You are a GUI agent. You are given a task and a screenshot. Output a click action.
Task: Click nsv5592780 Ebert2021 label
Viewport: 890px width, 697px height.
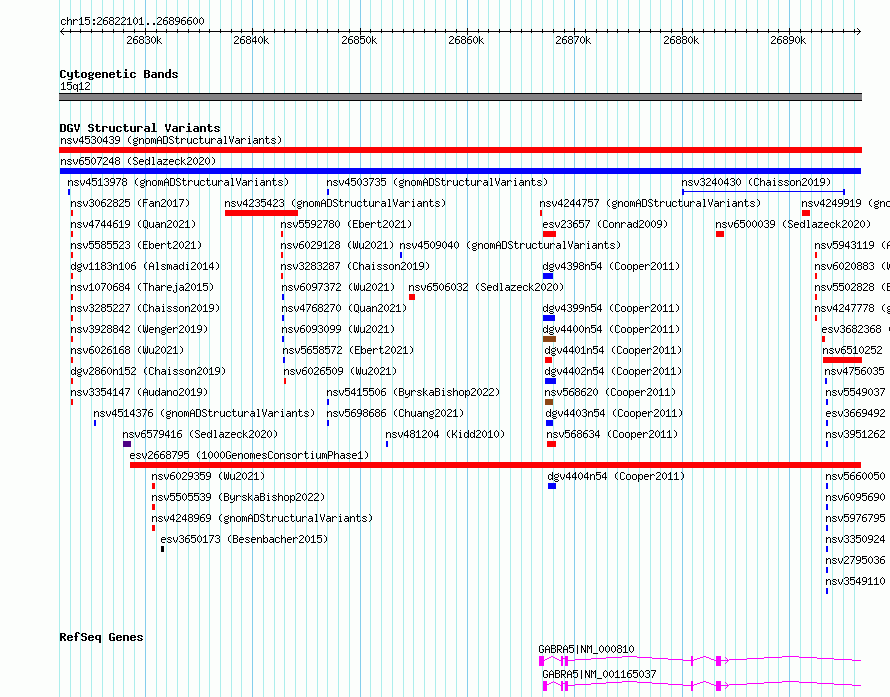click(346, 224)
